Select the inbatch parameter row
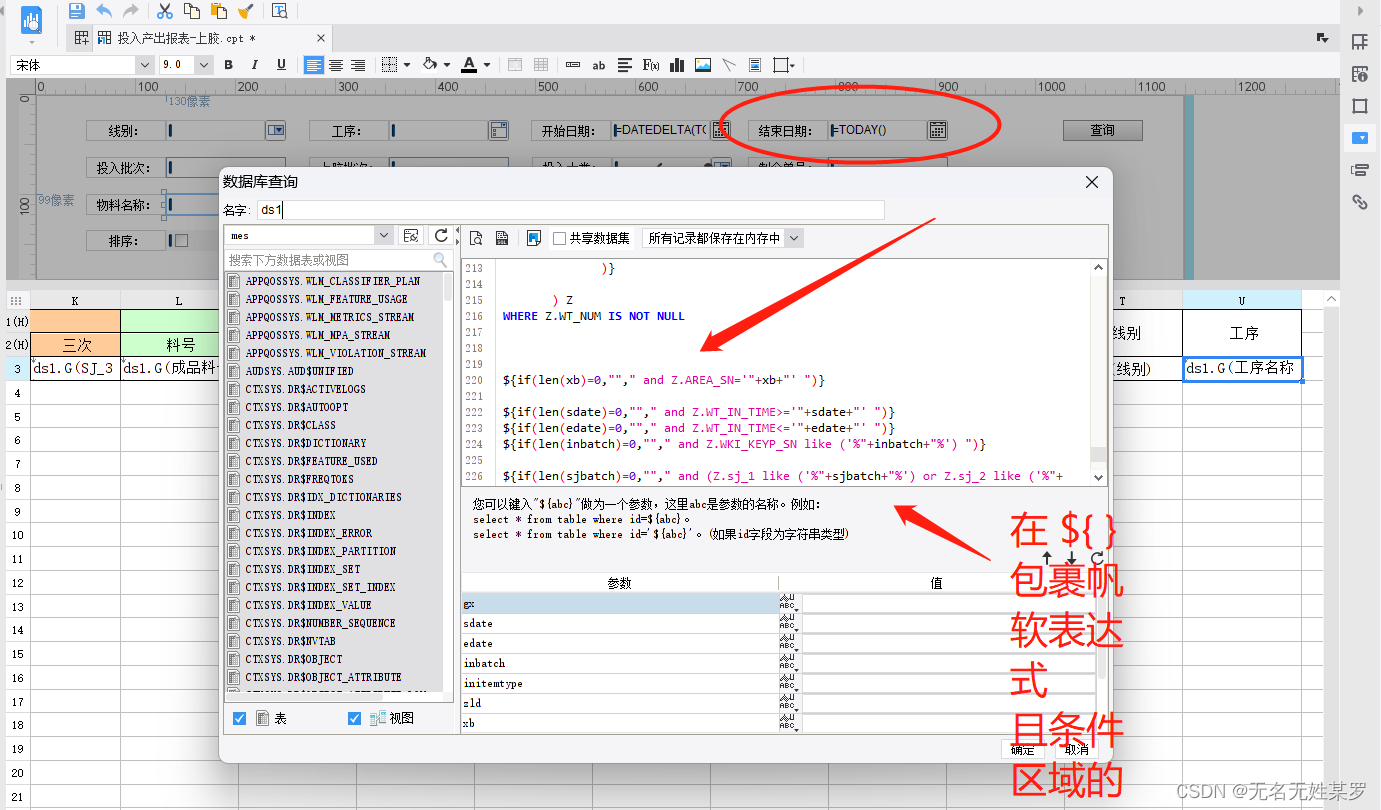The image size is (1381, 810). pyautogui.click(x=619, y=663)
